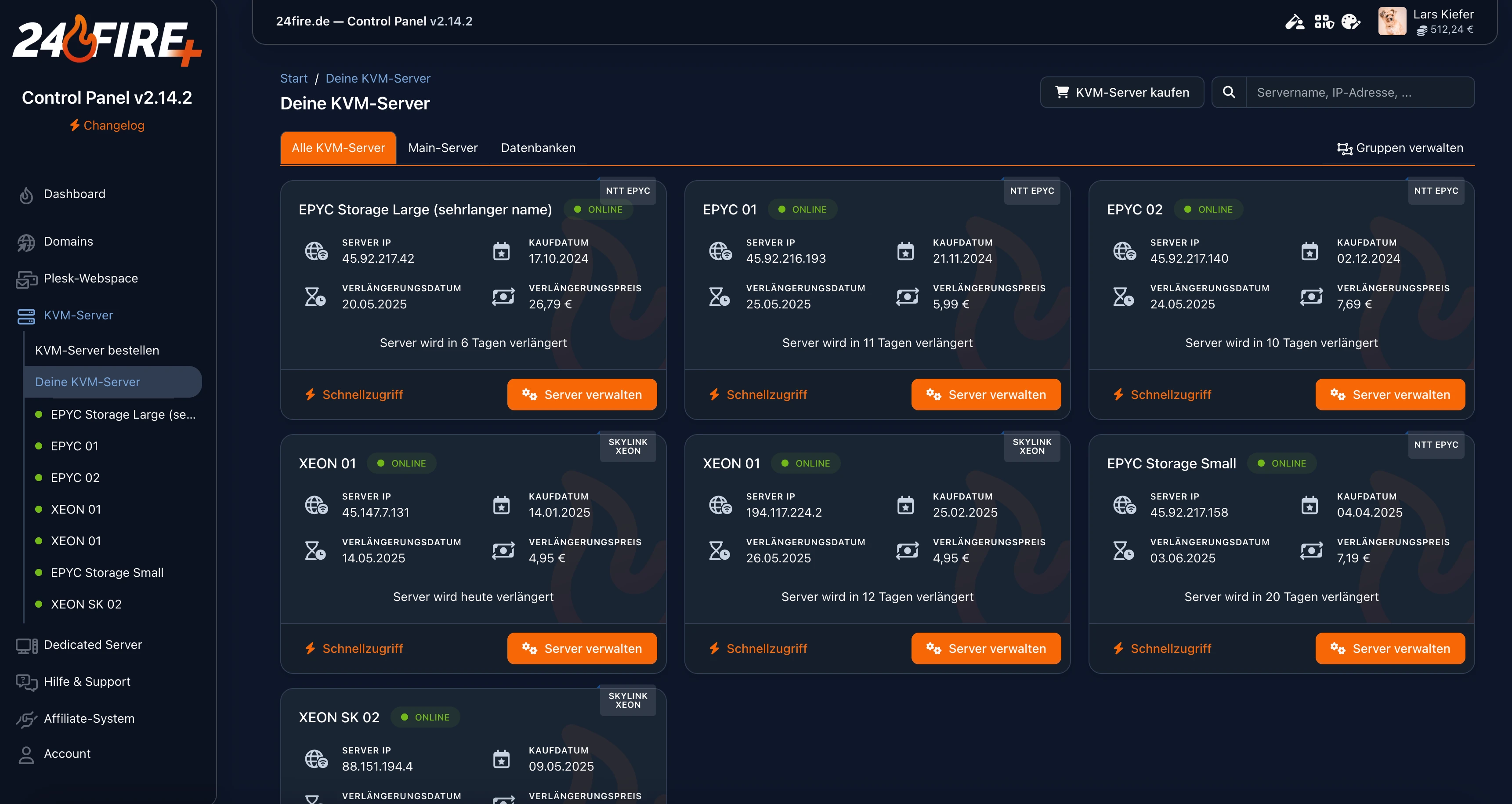Open the color palette theme icon

click(1351, 22)
